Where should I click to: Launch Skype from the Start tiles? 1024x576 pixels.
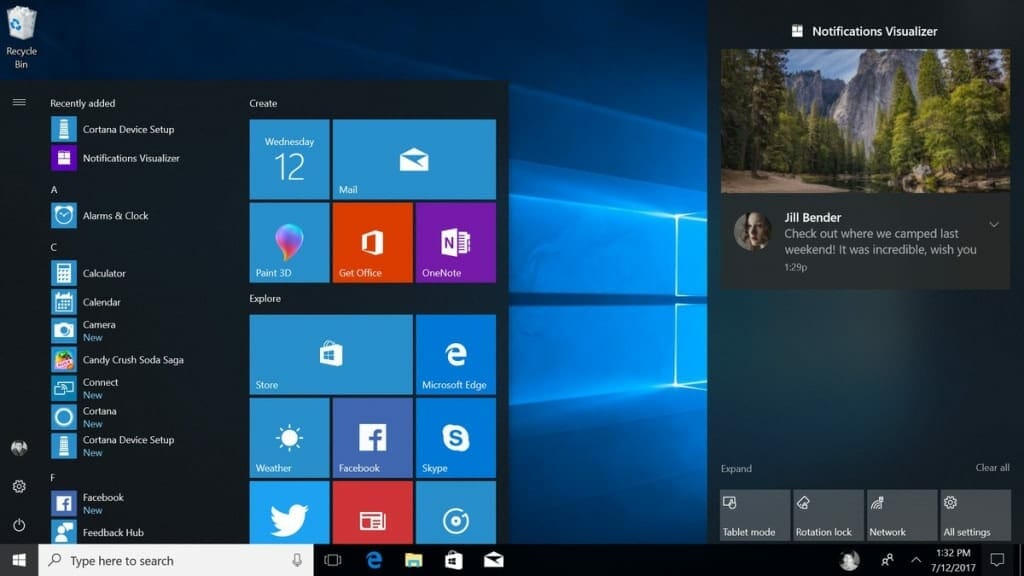click(456, 437)
